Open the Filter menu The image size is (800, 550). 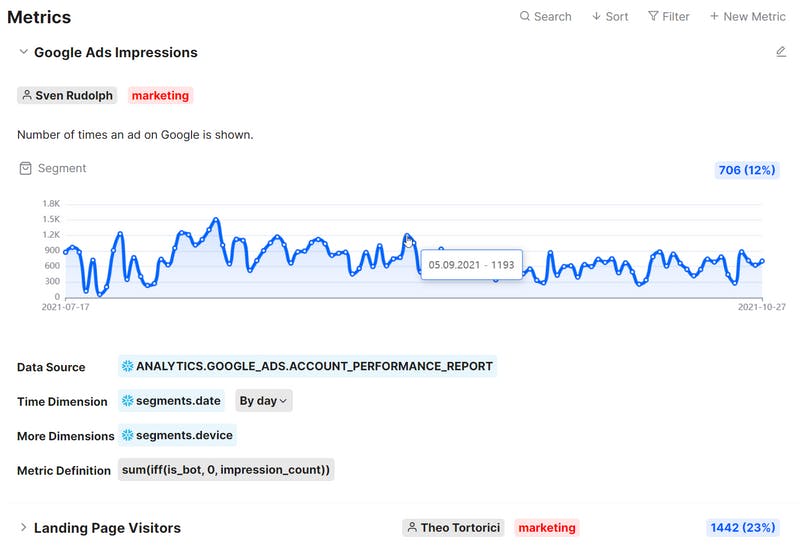coord(668,17)
